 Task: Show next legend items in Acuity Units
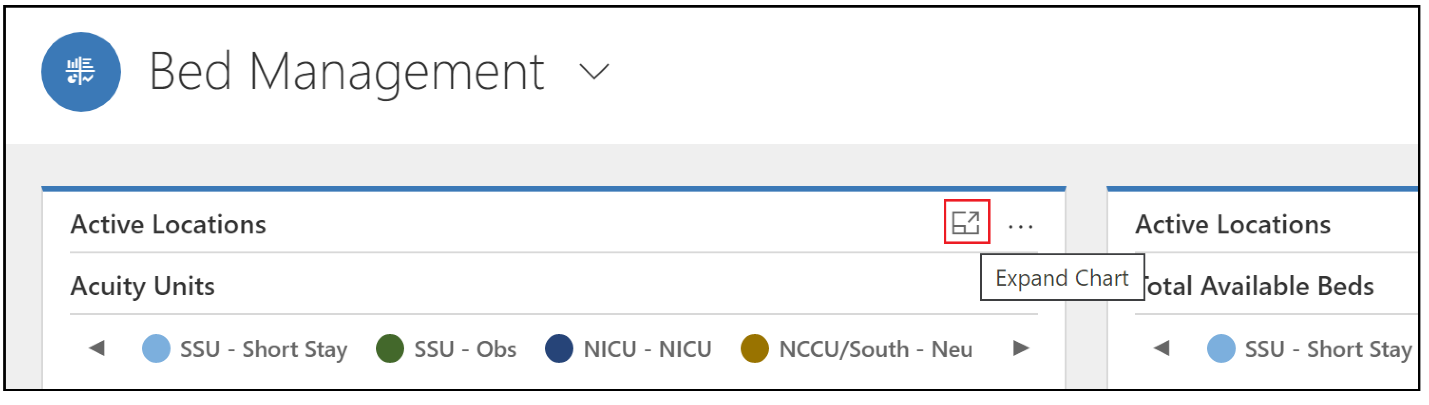click(x=1020, y=349)
